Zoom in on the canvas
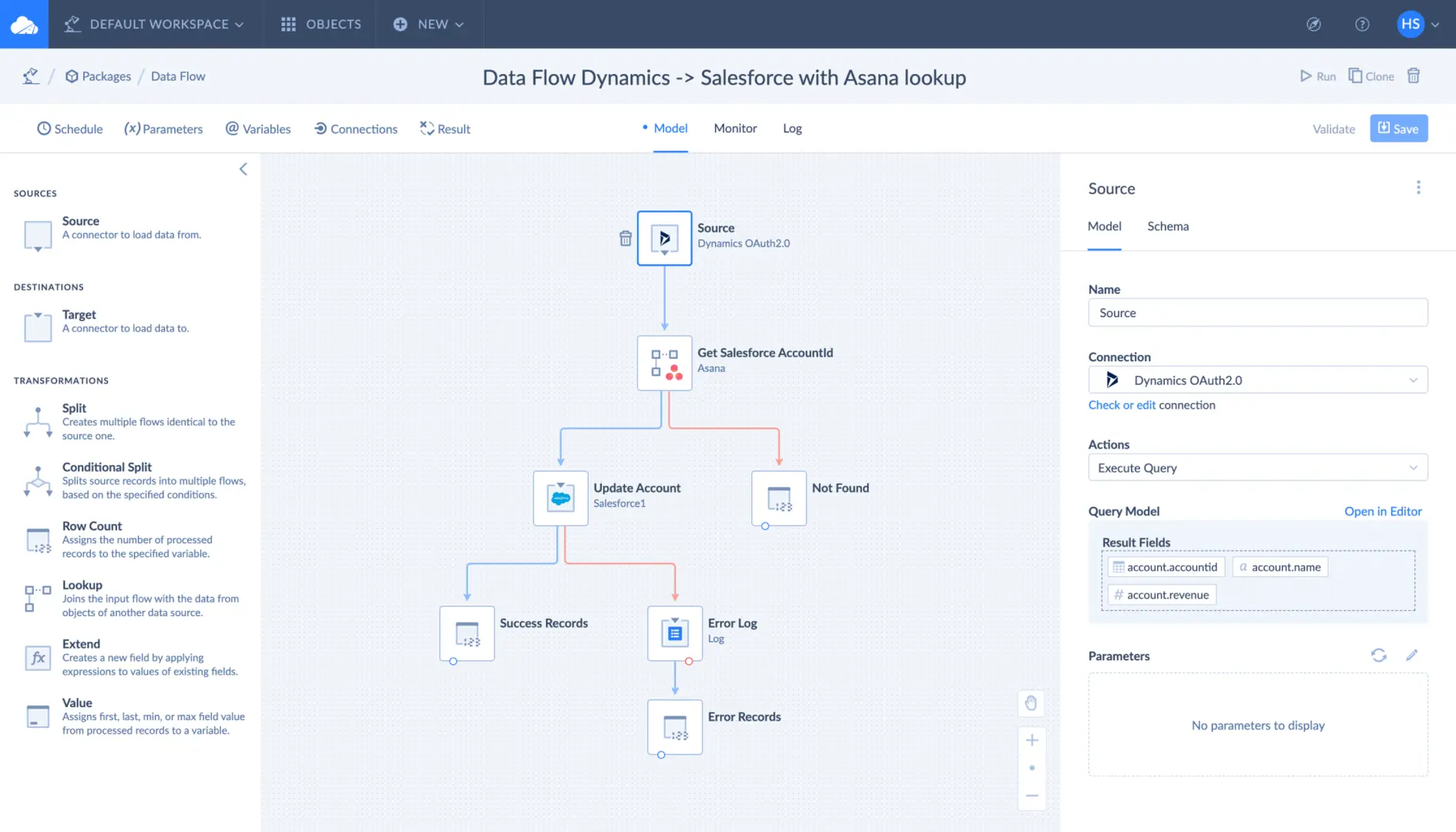The height and width of the screenshot is (832, 1456). 1032,740
